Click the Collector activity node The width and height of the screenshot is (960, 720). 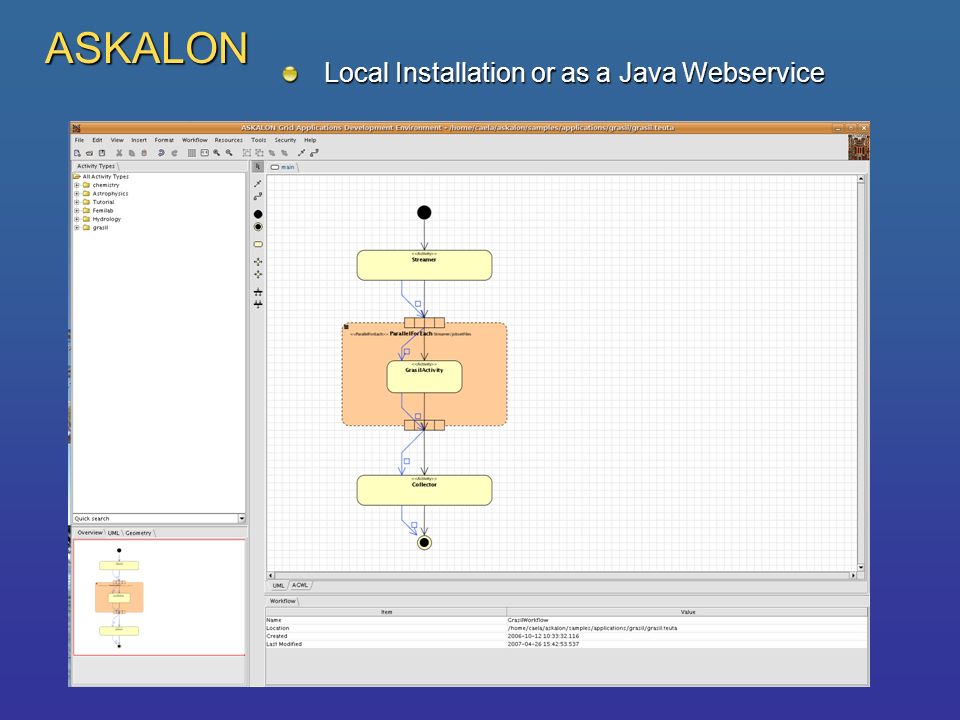[424, 490]
